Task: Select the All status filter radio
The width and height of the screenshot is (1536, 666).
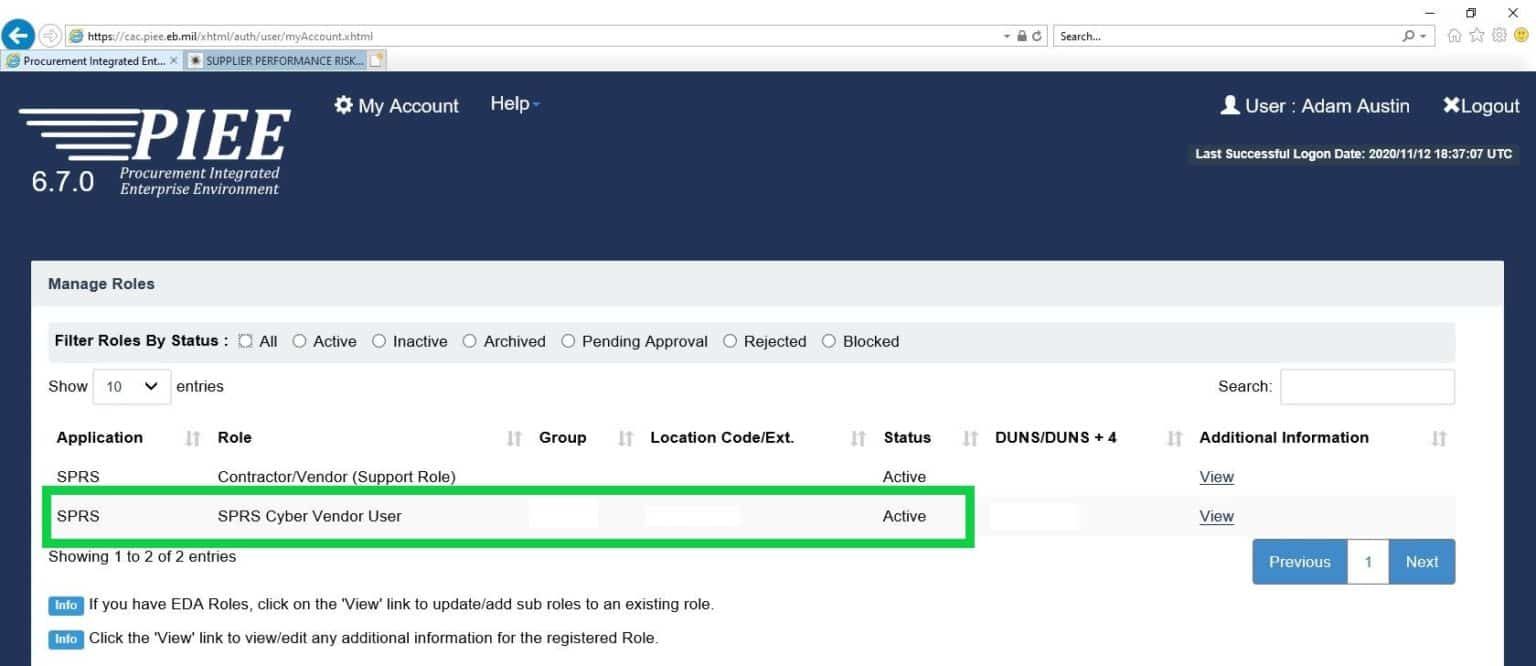Action: pyautogui.click(x=246, y=341)
